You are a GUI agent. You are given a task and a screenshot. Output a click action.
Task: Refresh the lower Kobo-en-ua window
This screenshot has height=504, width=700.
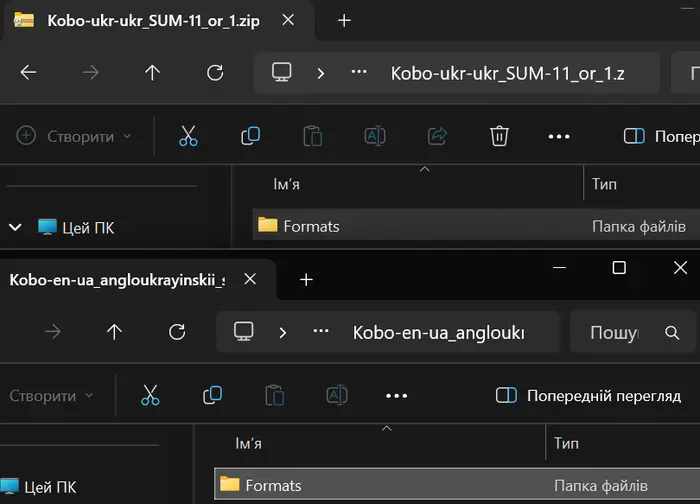(177, 332)
